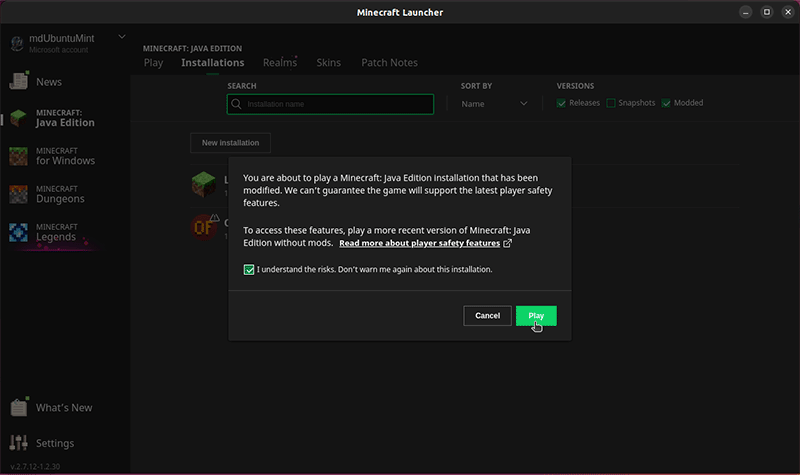Cancel the modified installation warning
The image size is (800, 475).
[x=487, y=315]
